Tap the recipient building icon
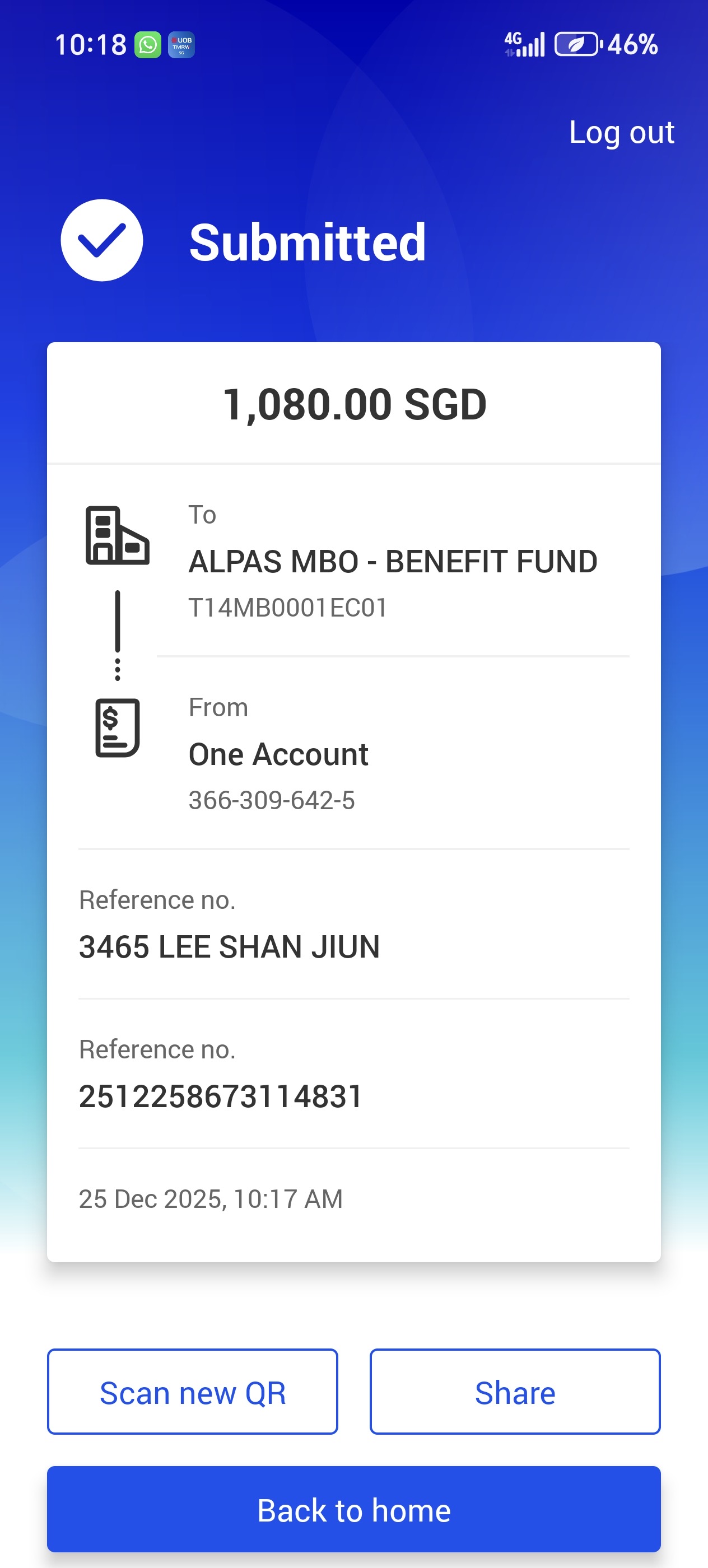 118,536
